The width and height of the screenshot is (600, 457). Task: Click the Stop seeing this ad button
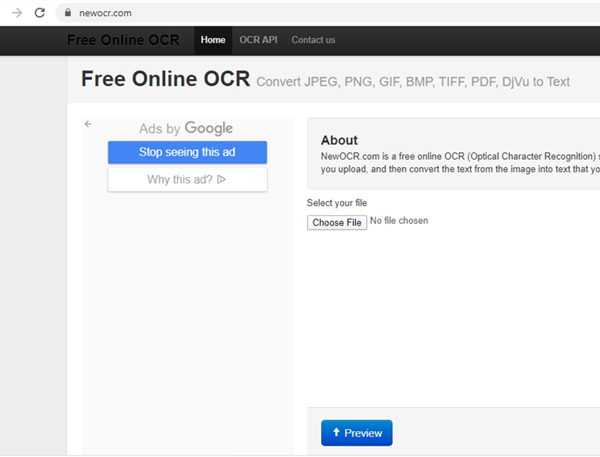pos(187,152)
